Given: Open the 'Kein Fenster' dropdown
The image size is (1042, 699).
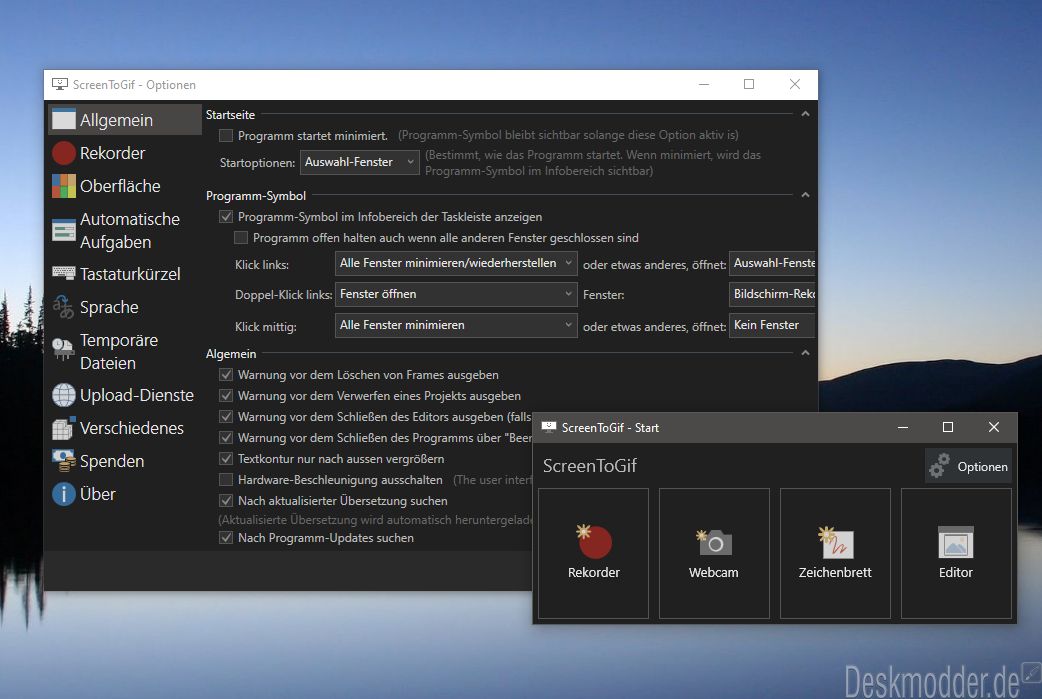Looking at the screenshot, I should [x=772, y=326].
